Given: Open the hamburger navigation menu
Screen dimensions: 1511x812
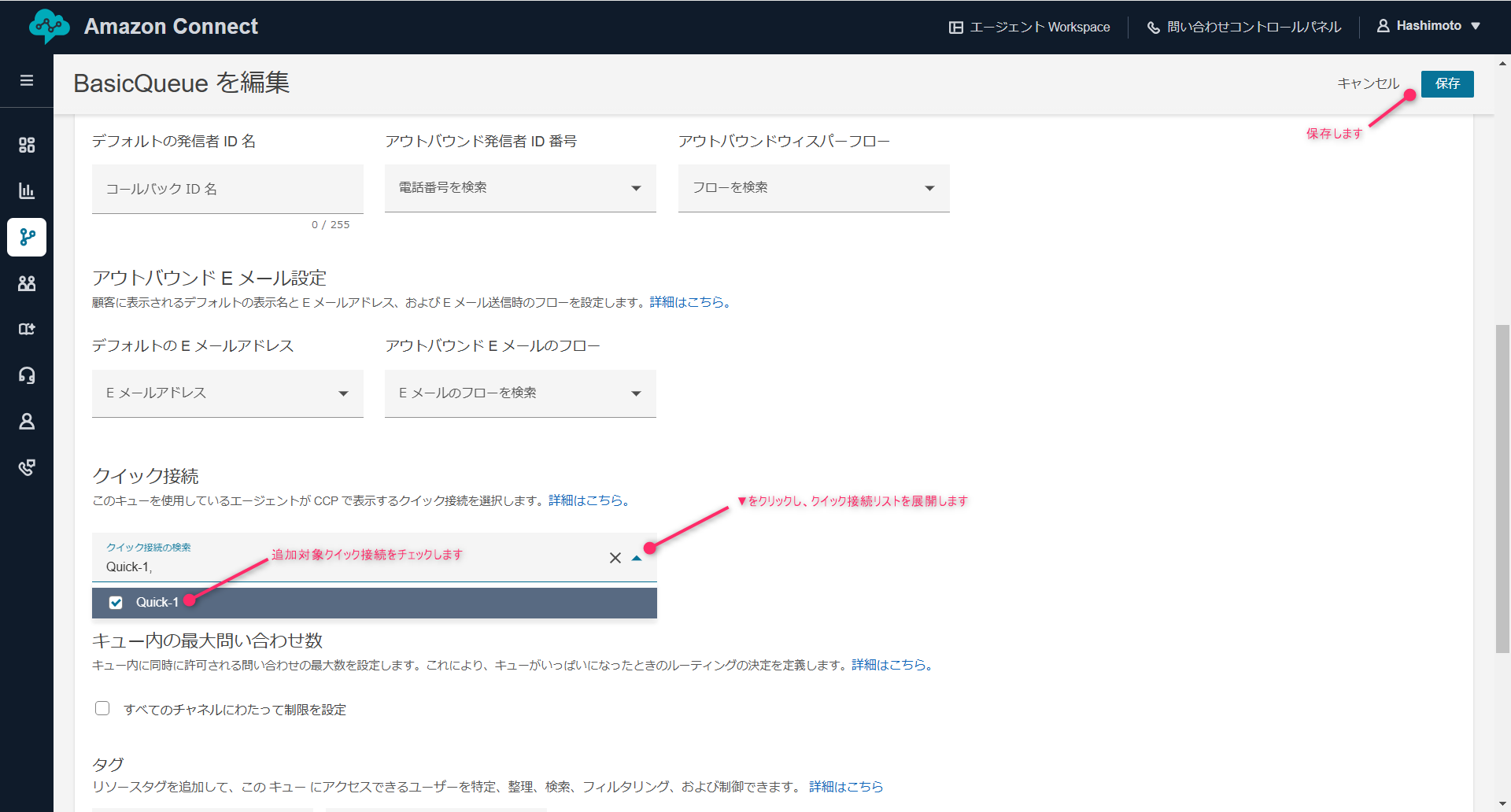Looking at the screenshot, I should [27, 81].
